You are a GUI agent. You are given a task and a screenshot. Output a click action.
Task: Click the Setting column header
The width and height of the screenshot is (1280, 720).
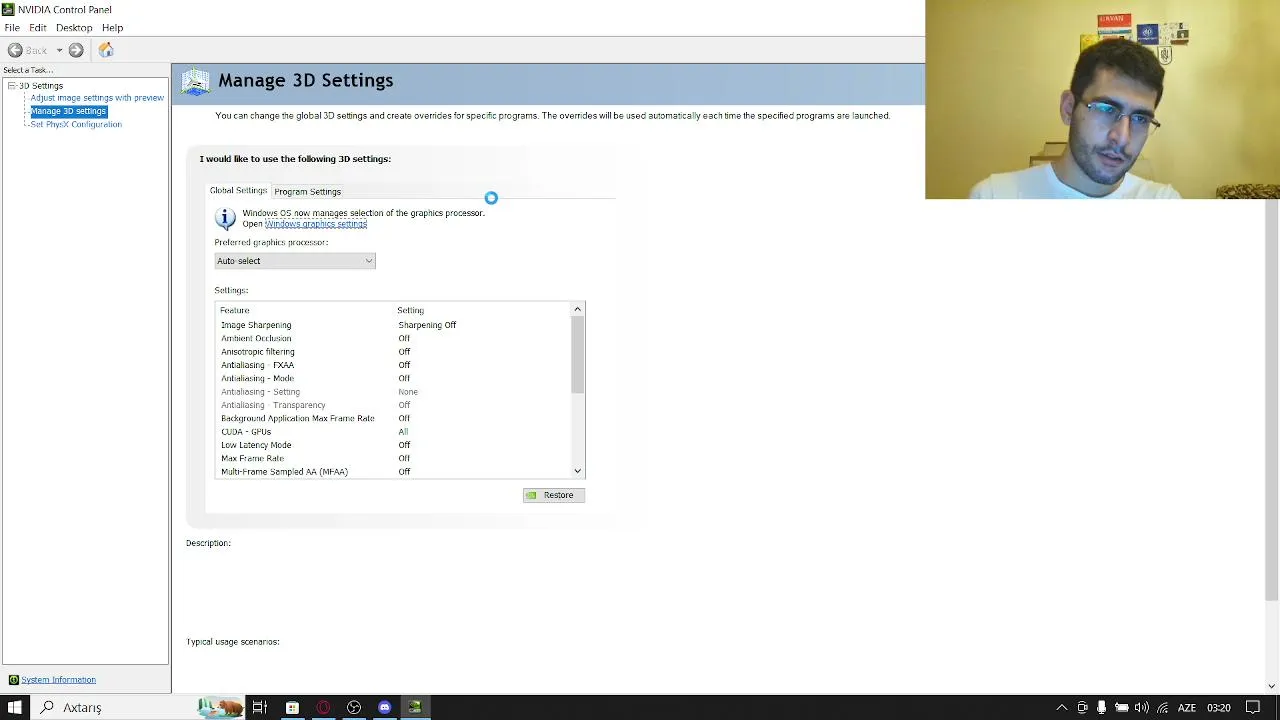(x=411, y=310)
